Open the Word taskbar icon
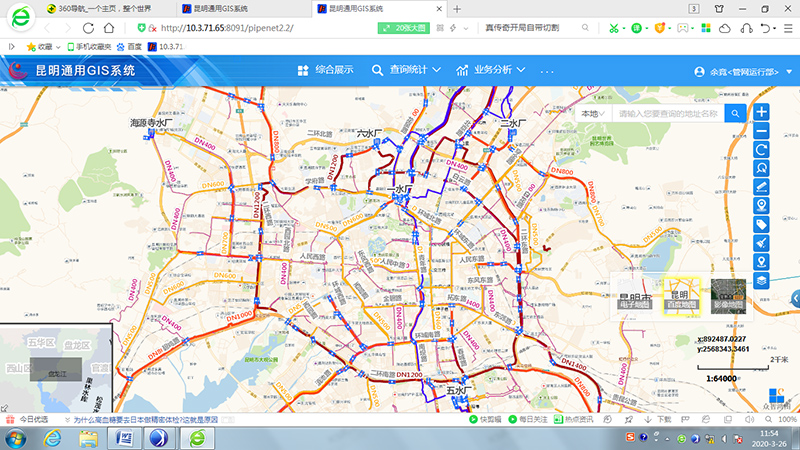Viewport: 800px width, 450px height. click(x=124, y=439)
